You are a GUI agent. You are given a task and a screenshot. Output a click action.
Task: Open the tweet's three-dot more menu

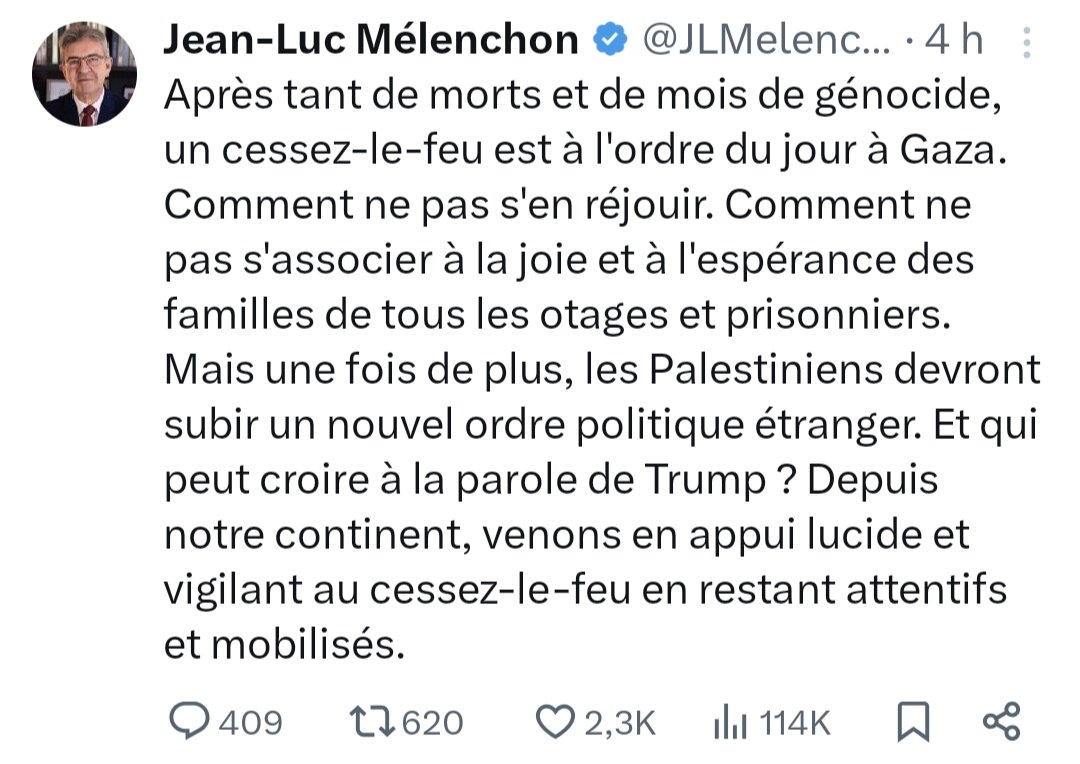pyautogui.click(x=1026, y=43)
